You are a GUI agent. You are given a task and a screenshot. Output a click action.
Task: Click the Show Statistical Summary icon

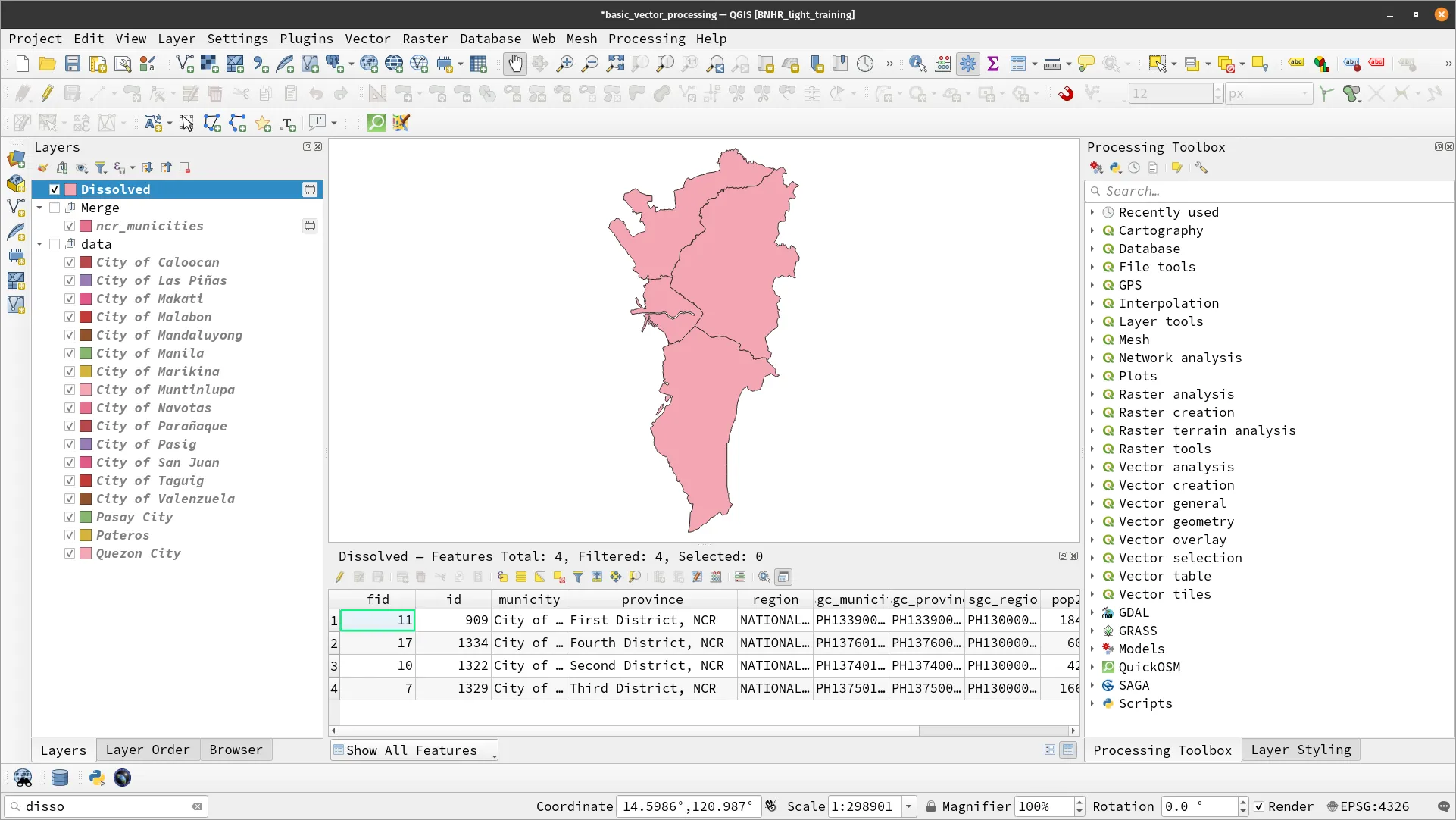(x=995, y=64)
